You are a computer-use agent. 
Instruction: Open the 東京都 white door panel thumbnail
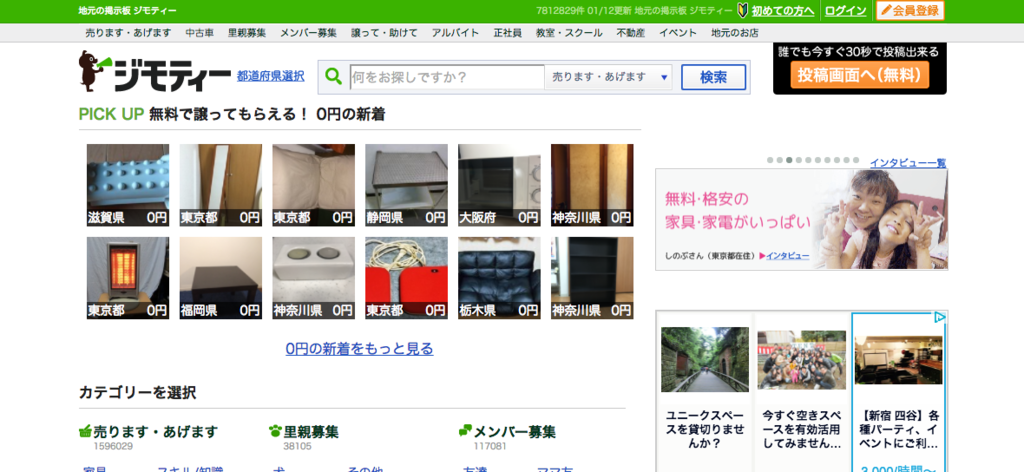(221, 185)
